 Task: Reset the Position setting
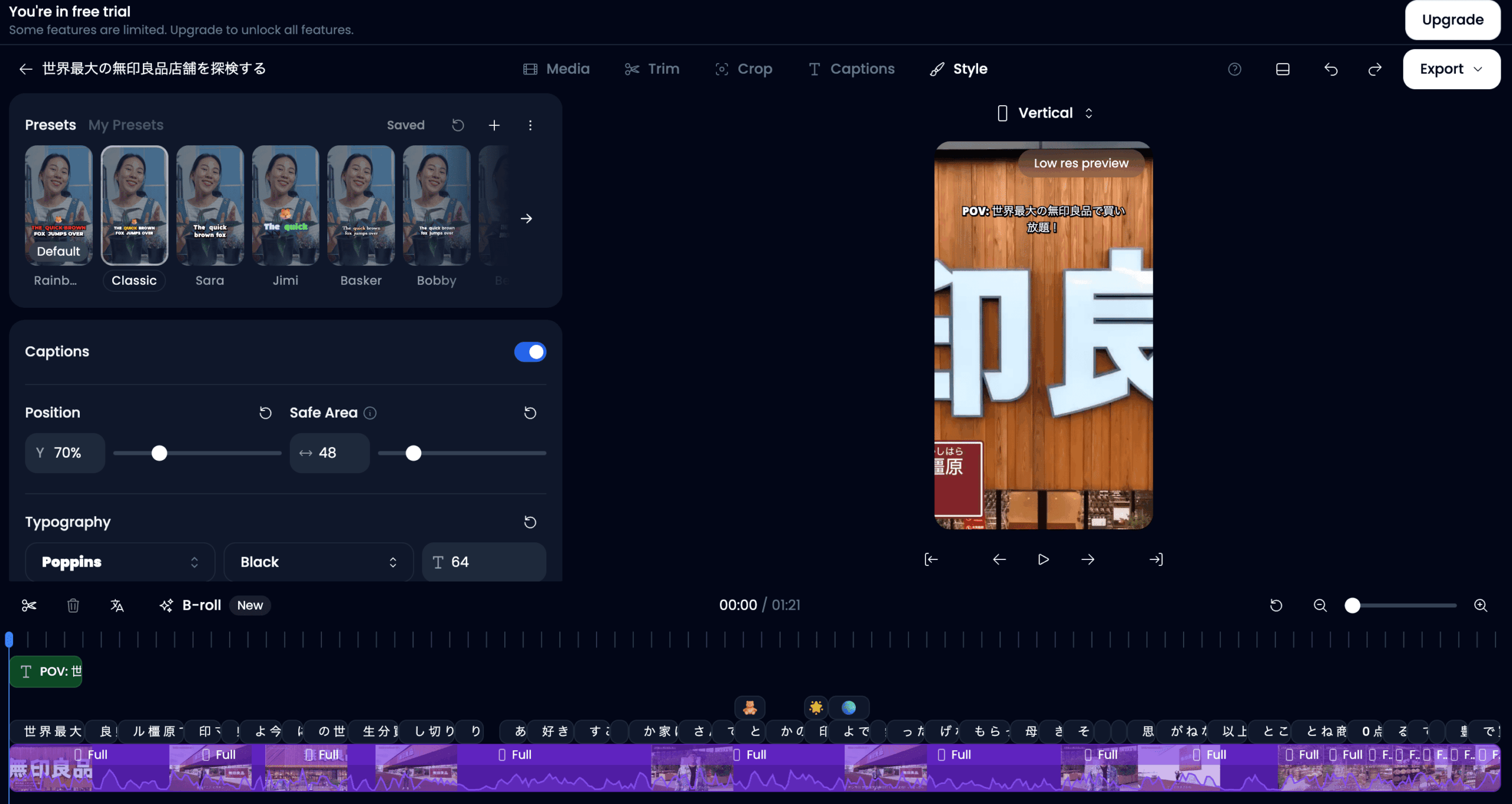pyautogui.click(x=265, y=413)
